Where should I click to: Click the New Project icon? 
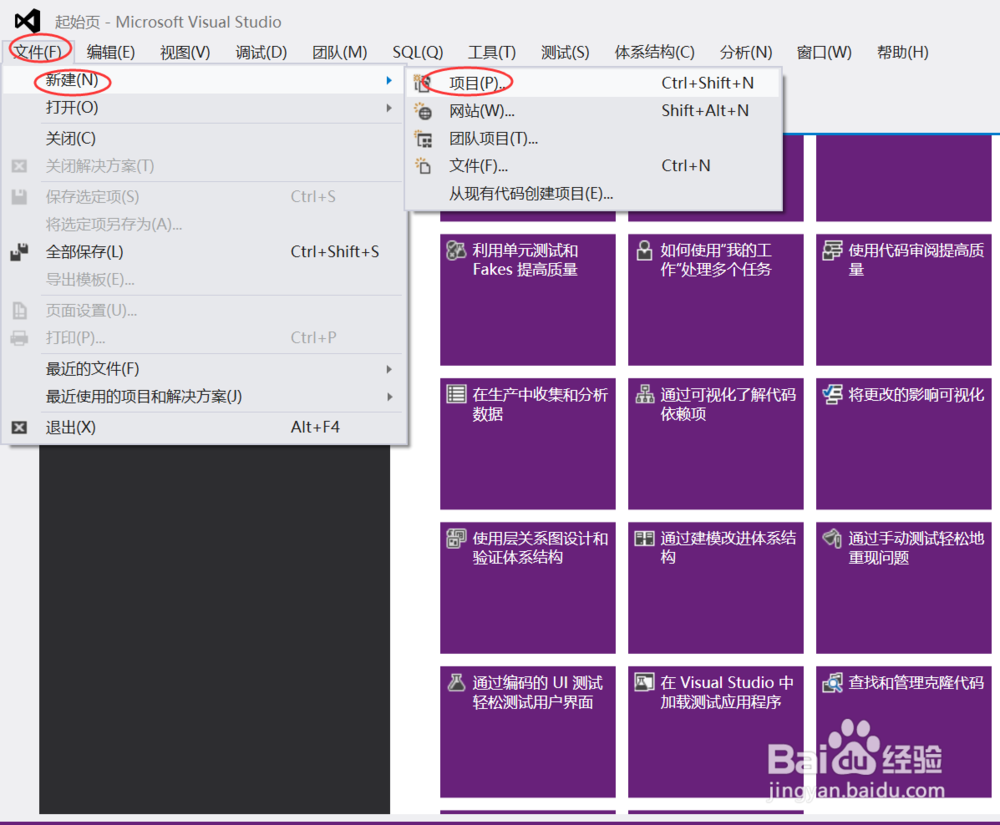click(422, 83)
